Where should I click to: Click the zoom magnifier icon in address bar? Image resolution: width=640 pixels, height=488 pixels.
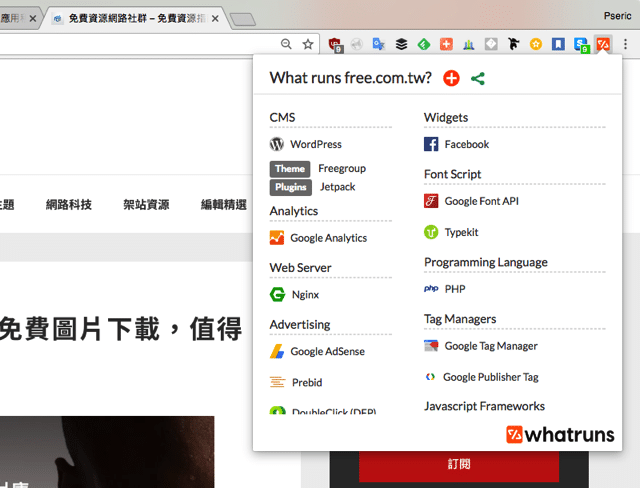point(287,44)
